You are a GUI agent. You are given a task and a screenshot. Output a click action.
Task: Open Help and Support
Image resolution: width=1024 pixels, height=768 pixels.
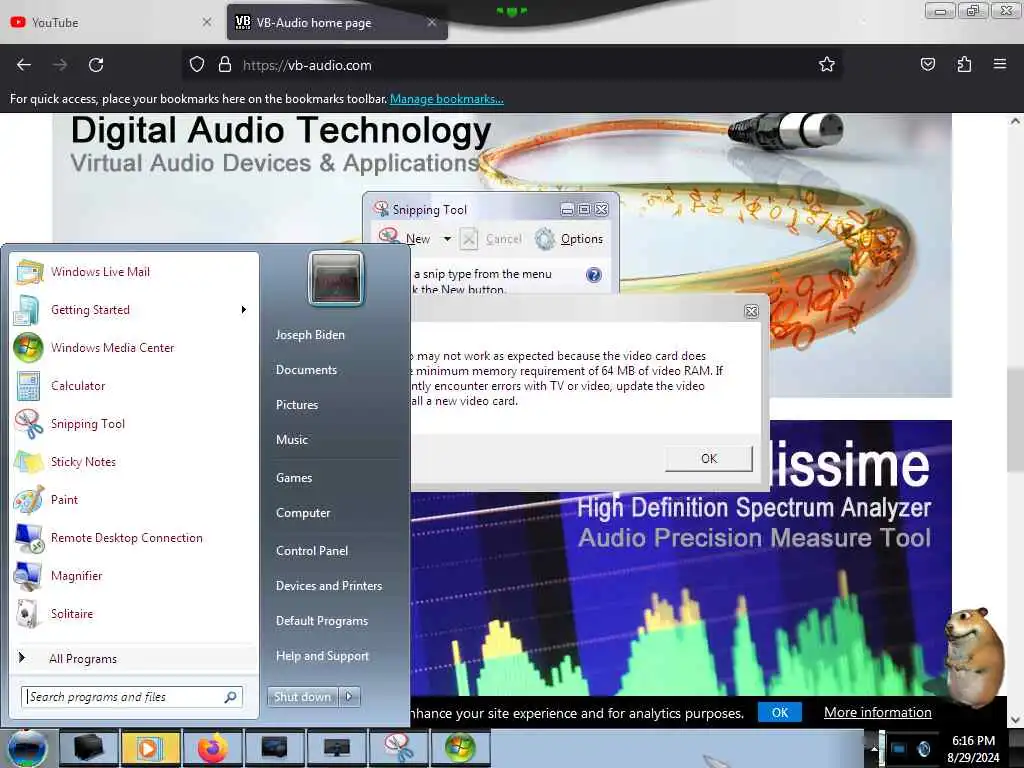click(322, 656)
